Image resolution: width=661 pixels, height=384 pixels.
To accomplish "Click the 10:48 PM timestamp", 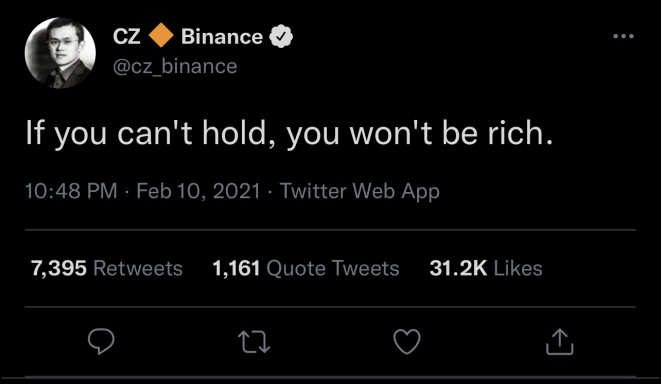I will pyautogui.click(x=71, y=191).
